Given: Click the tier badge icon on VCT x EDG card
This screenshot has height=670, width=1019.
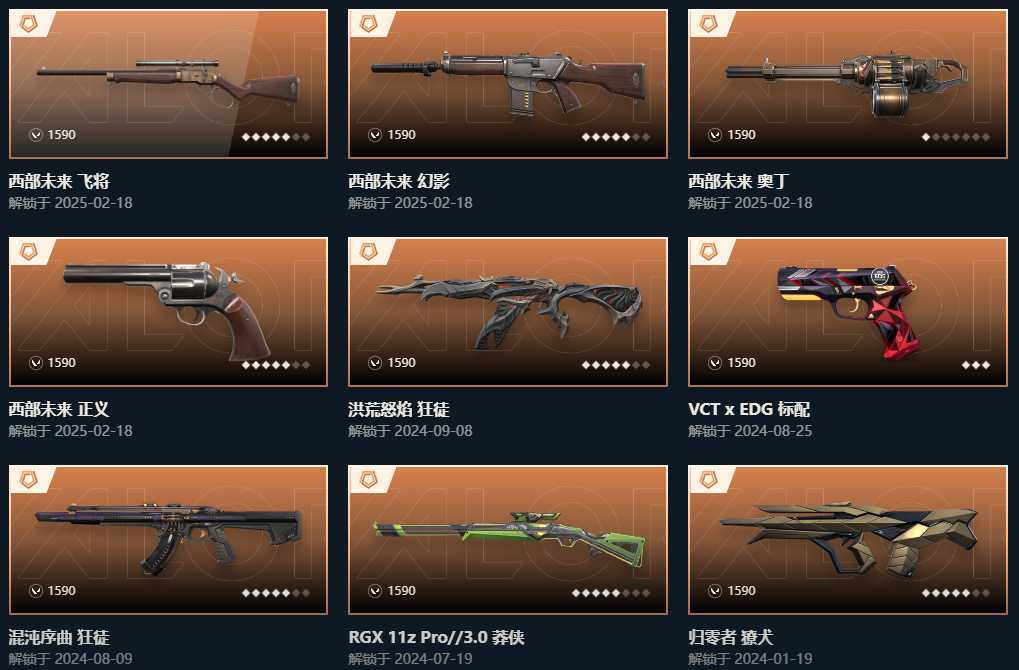Looking at the screenshot, I should [708, 252].
